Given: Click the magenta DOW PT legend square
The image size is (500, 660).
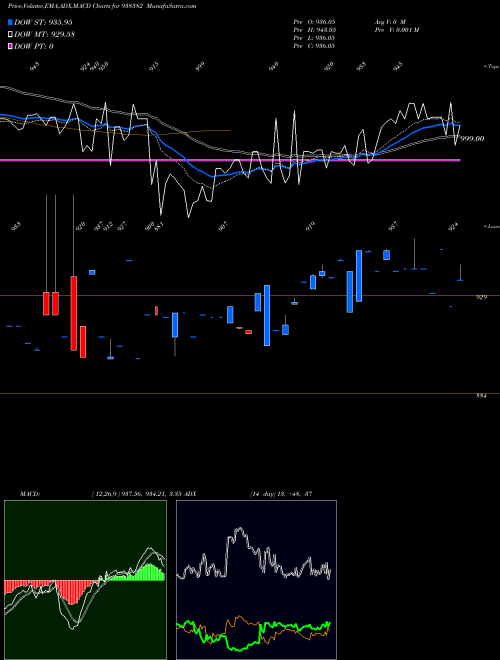Looking at the screenshot, I should pyautogui.click(x=10, y=46).
